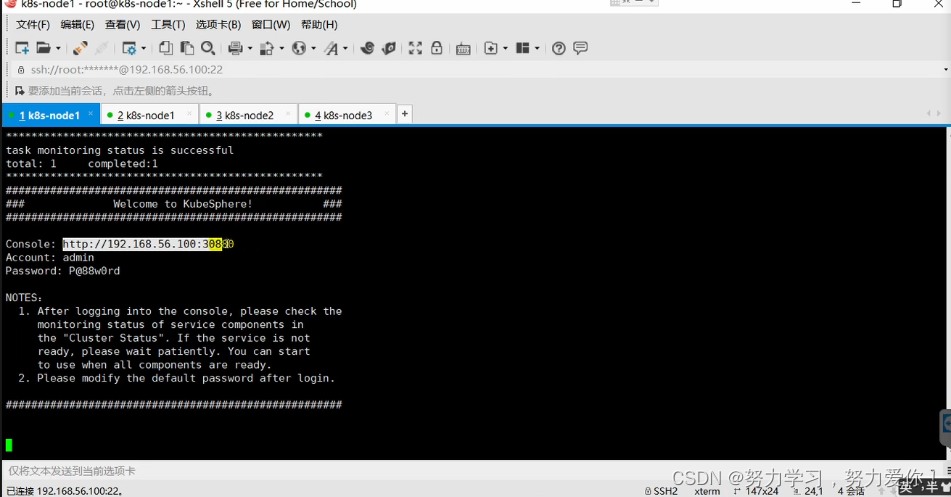Expand the Font dropdown arrow
The width and height of the screenshot is (951, 497).
pyautogui.click(x=346, y=49)
